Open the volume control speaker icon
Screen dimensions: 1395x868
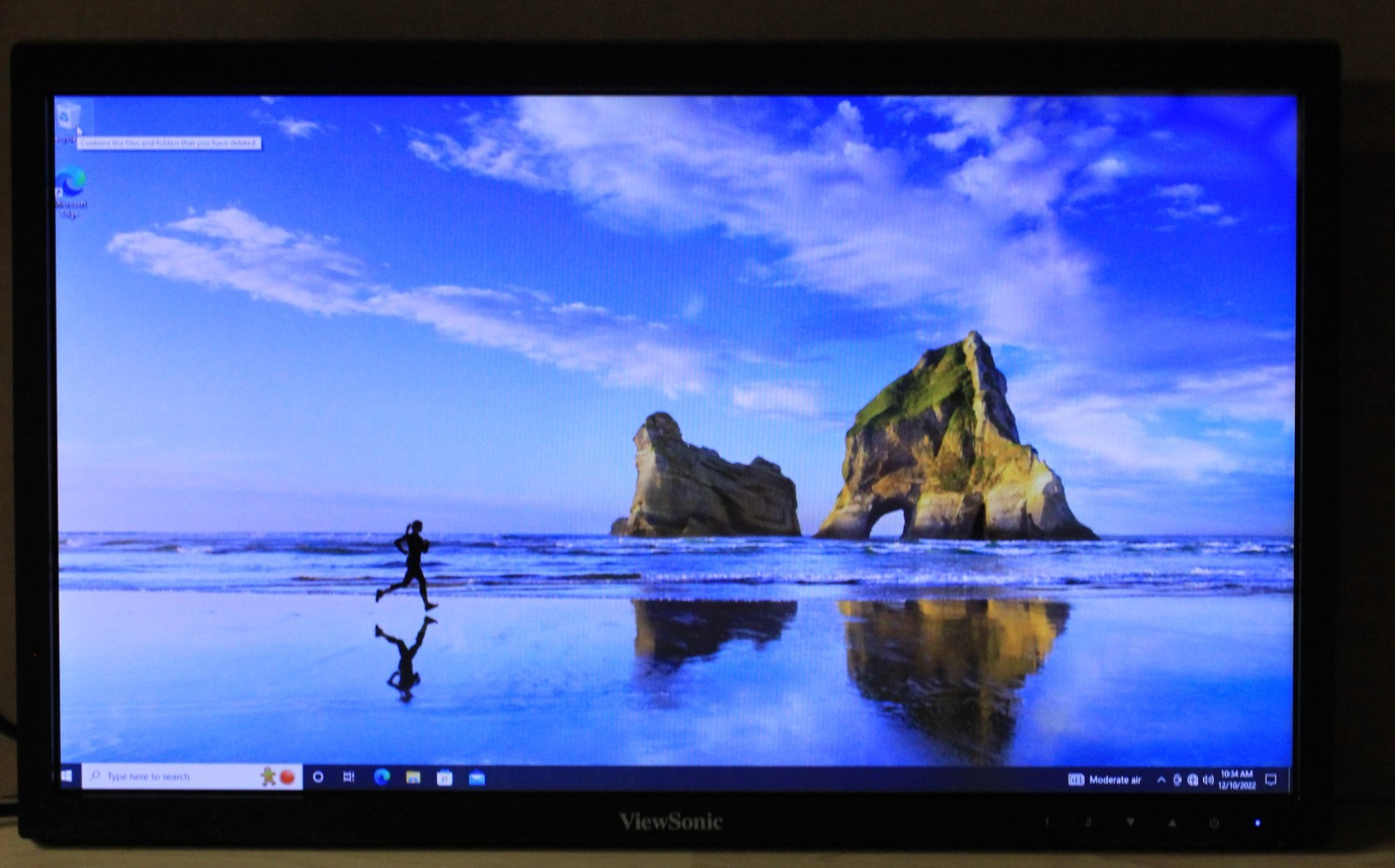(1208, 779)
